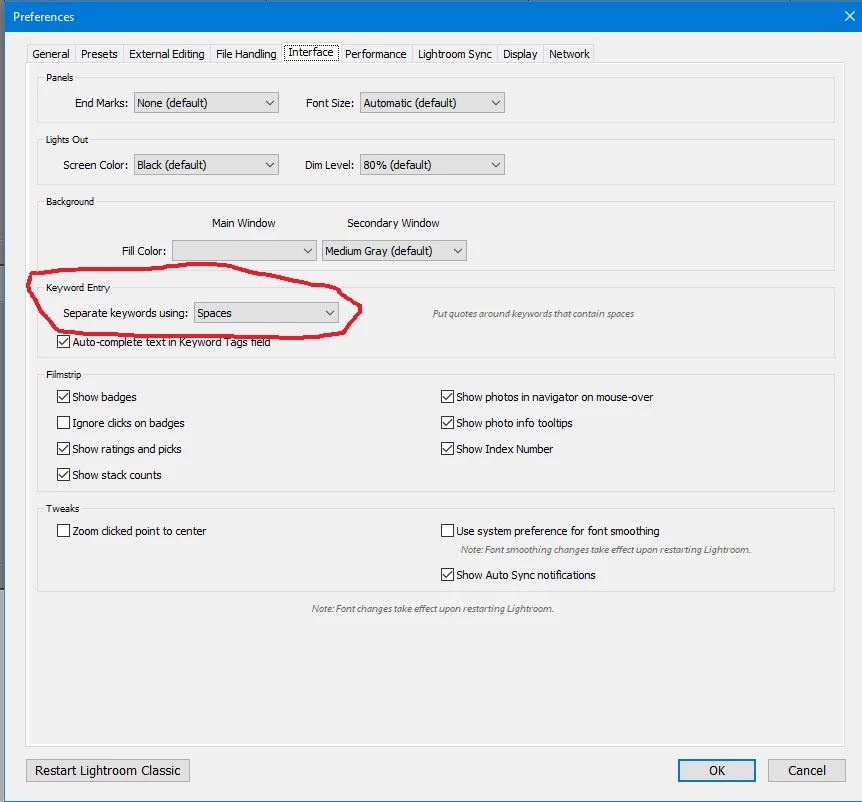Switch to Lightroom Sync tab
Viewport: 862px width, 802px height.
pos(455,54)
